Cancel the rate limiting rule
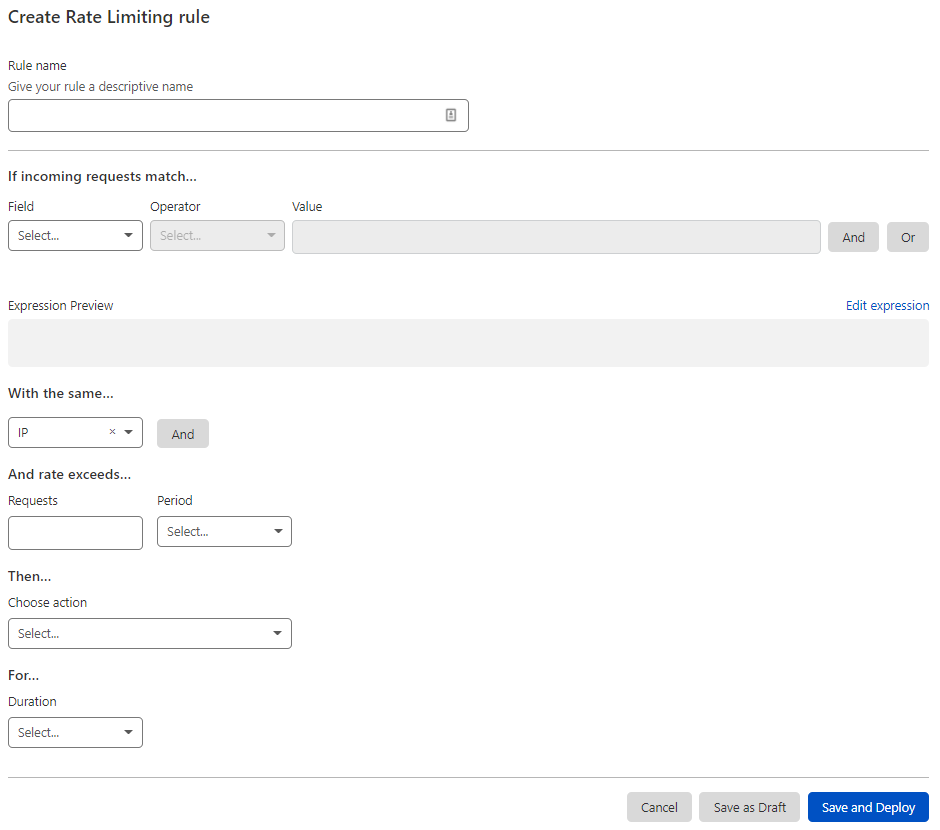The image size is (940, 830). click(x=659, y=807)
